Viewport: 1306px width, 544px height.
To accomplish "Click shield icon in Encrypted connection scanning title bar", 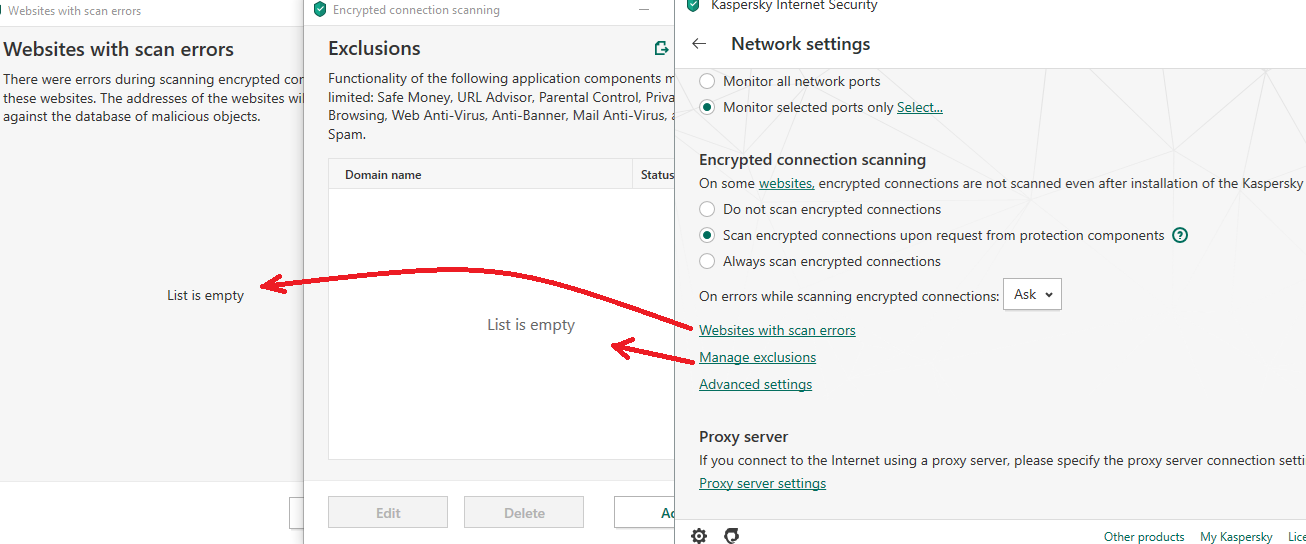I will (320, 10).
